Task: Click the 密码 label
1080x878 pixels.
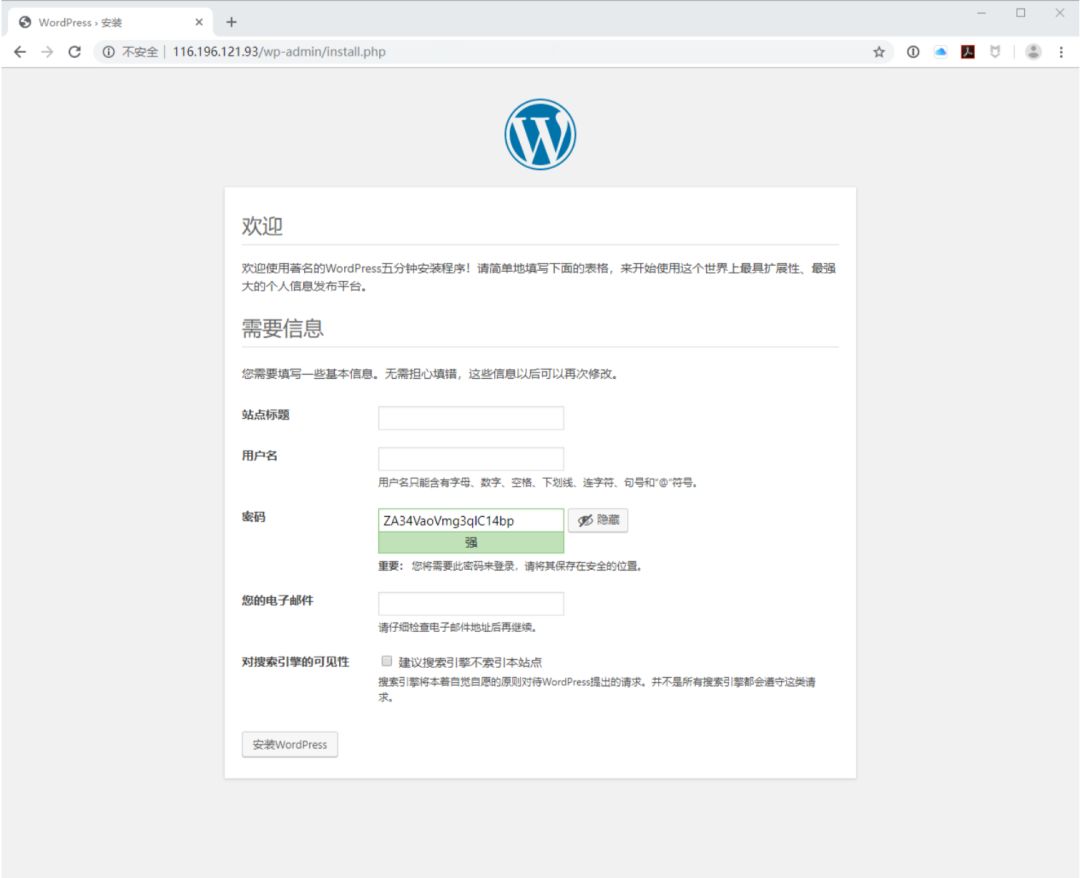Action: point(253,516)
